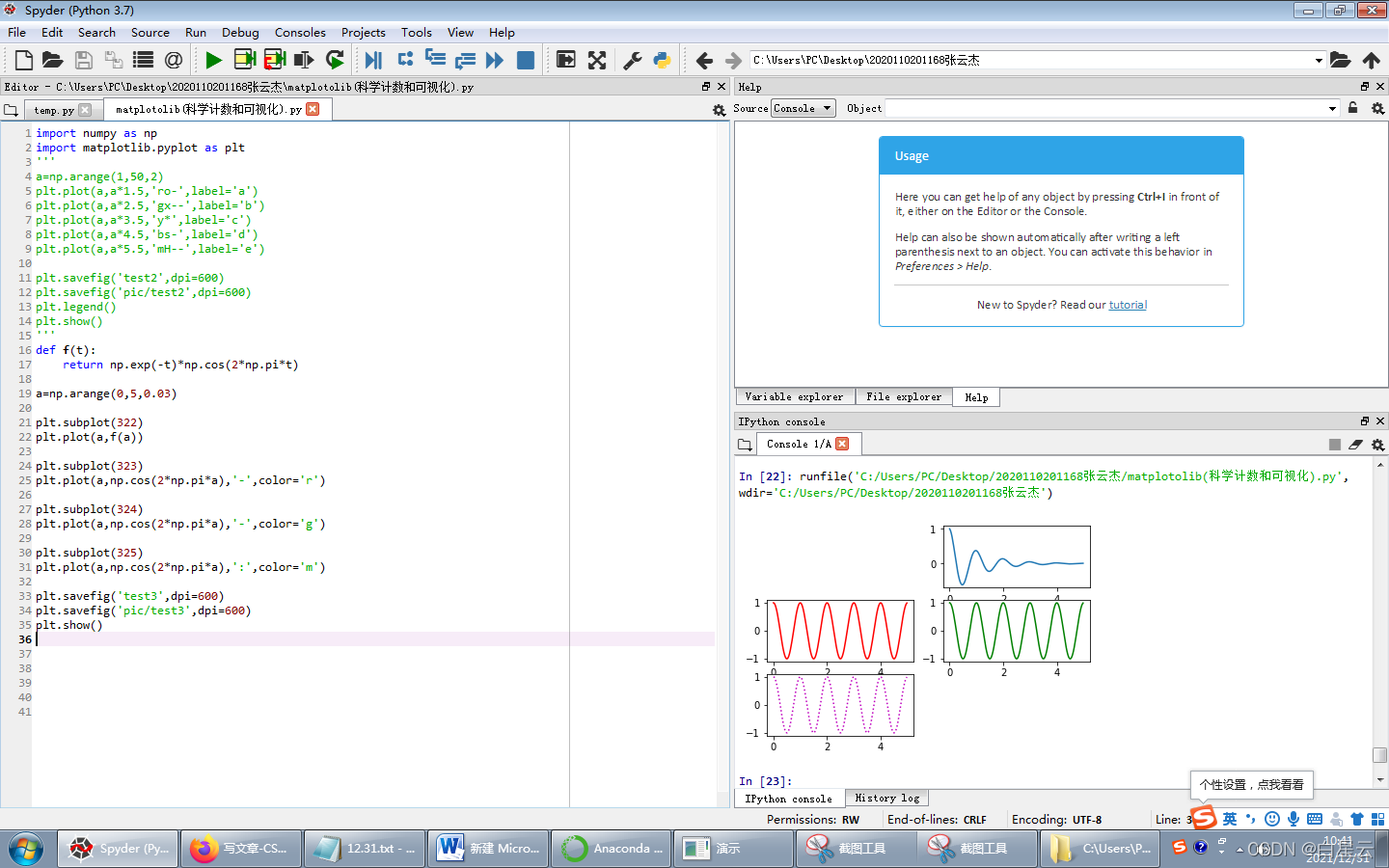Run selection or current line icon

304,60
